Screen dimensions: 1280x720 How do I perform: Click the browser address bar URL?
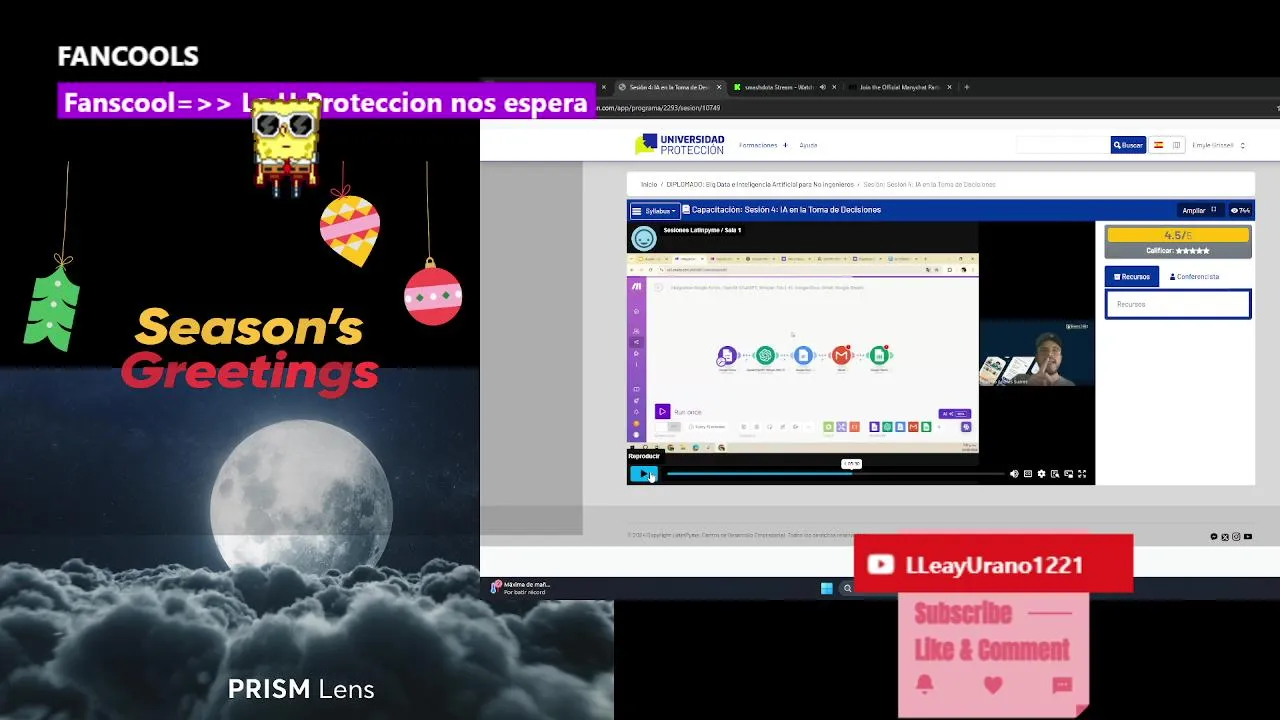pyautogui.click(x=660, y=108)
